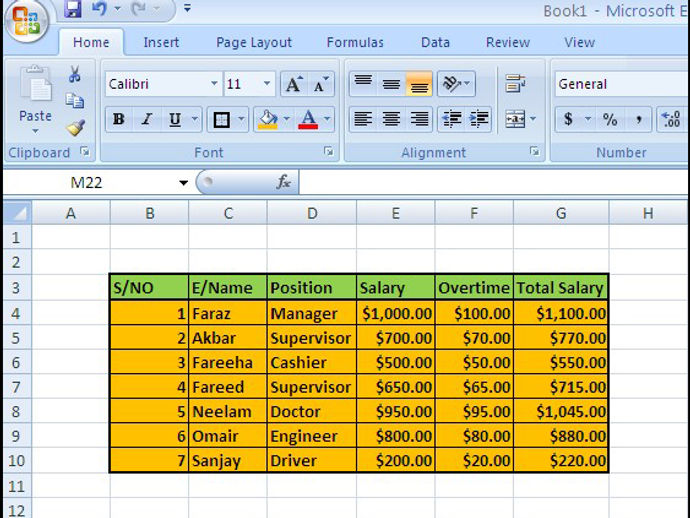This screenshot has height=518, width=690.
Task: Toggle Top Align for cells
Action: click(363, 84)
